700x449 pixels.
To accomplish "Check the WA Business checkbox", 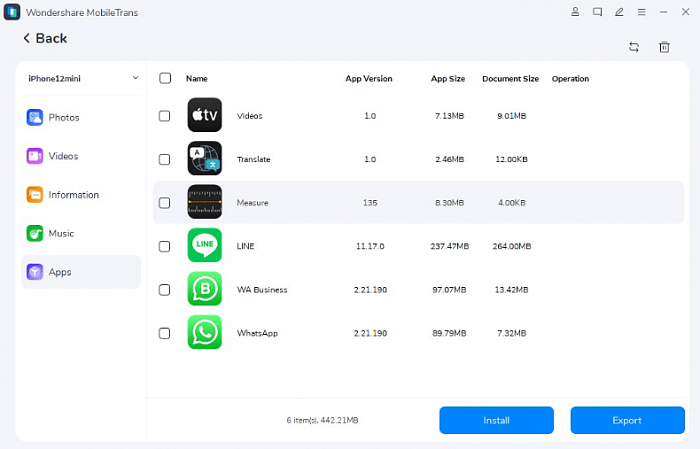I will pyautogui.click(x=164, y=290).
